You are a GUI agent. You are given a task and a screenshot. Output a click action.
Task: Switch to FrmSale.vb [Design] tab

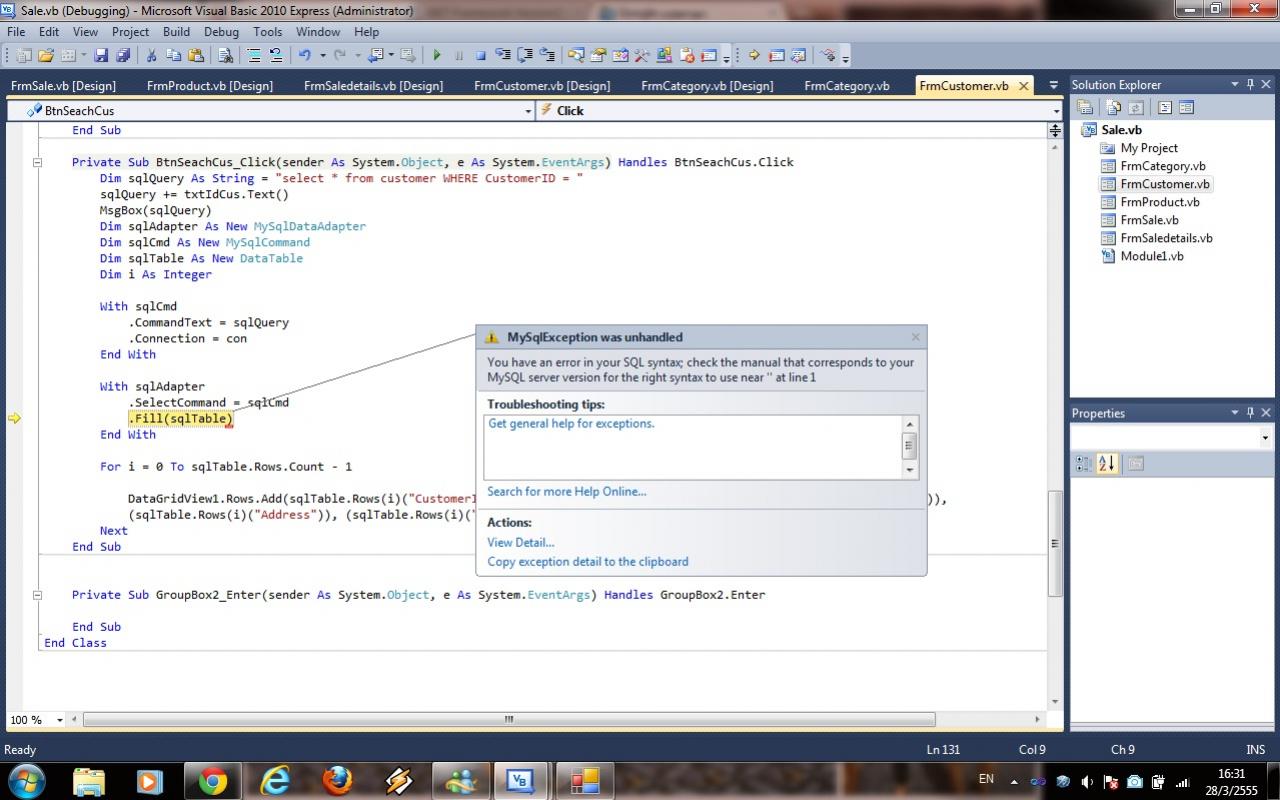63,86
